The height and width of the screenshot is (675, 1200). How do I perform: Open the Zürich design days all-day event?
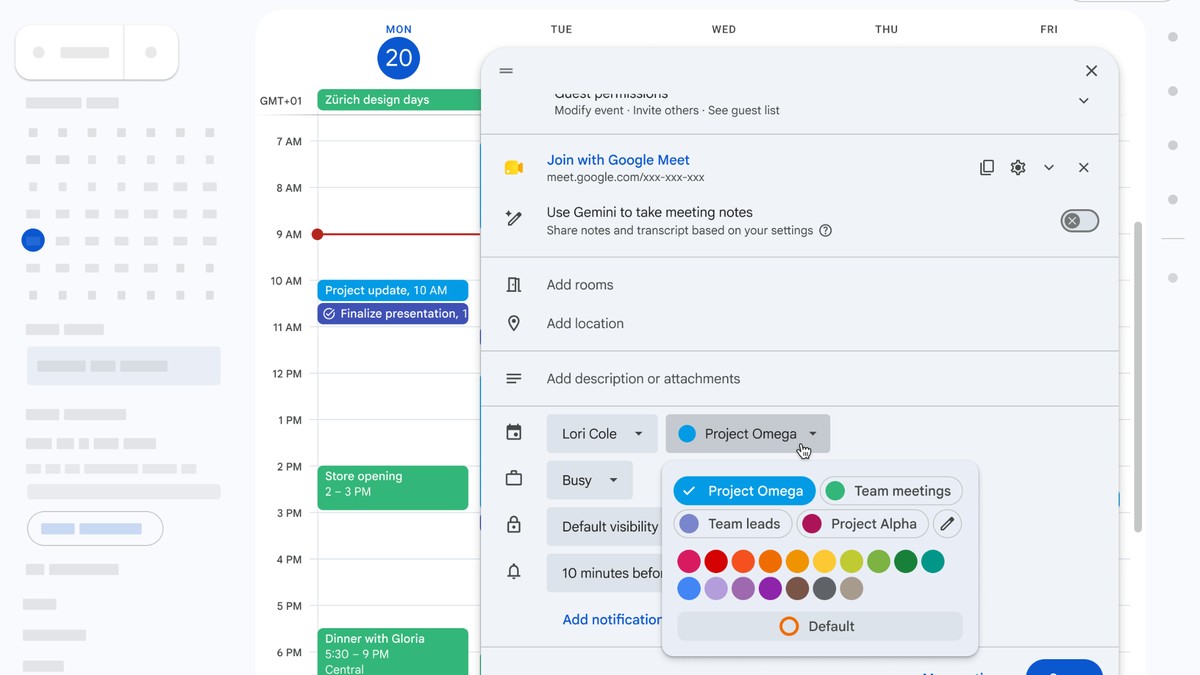tap(399, 100)
